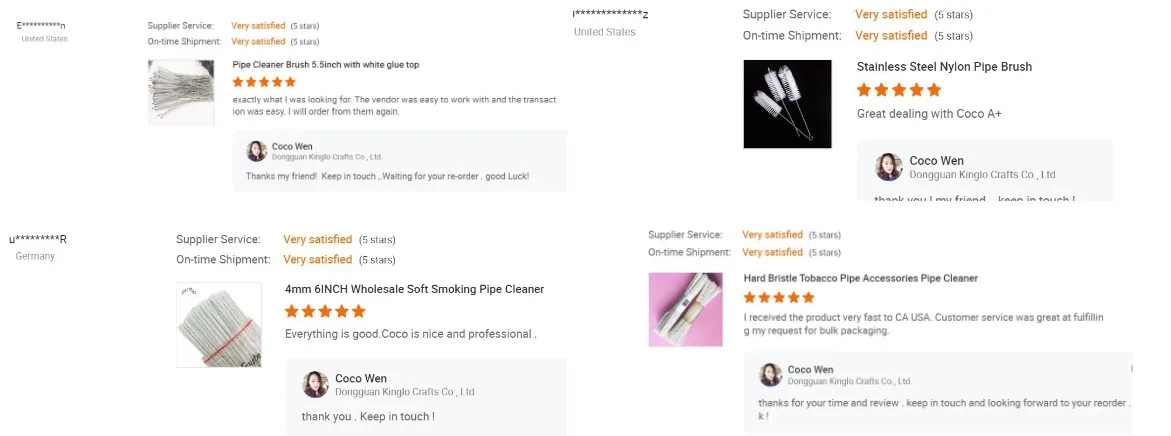Click star rating under Pipe Cleaner Brush 5.5inch

[x=264, y=83]
